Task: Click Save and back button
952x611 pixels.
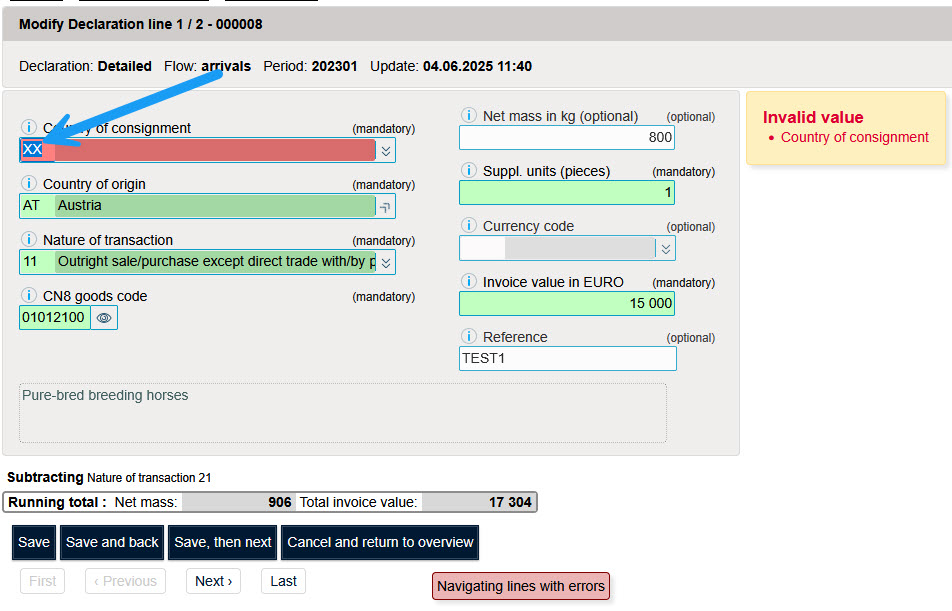Action: [x=112, y=542]
